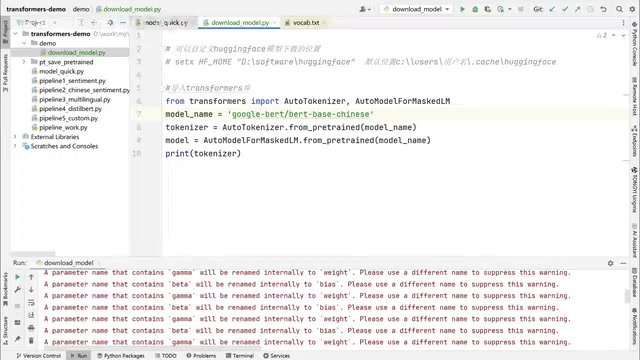Run download_model with the green play button
The height and width of the screenshot is (360, 640).
pyautogui.click(x=462, y=9)
